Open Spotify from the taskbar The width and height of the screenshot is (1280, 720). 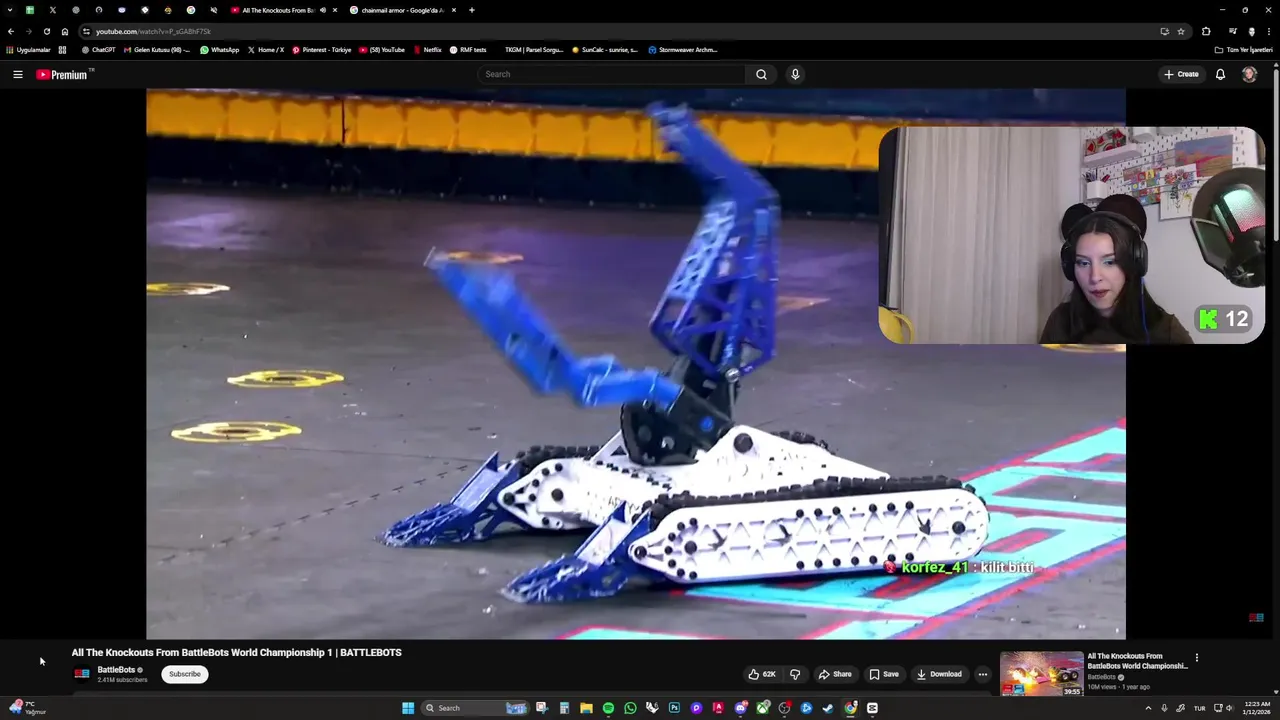(608, 708)
